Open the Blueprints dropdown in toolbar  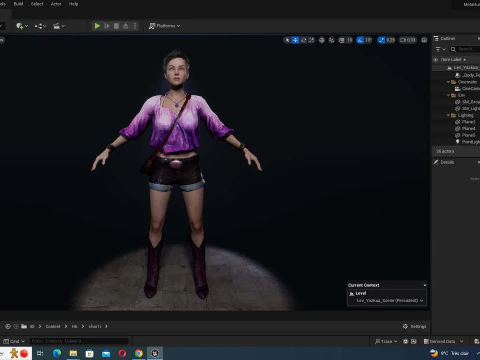(x=40, y=26)
